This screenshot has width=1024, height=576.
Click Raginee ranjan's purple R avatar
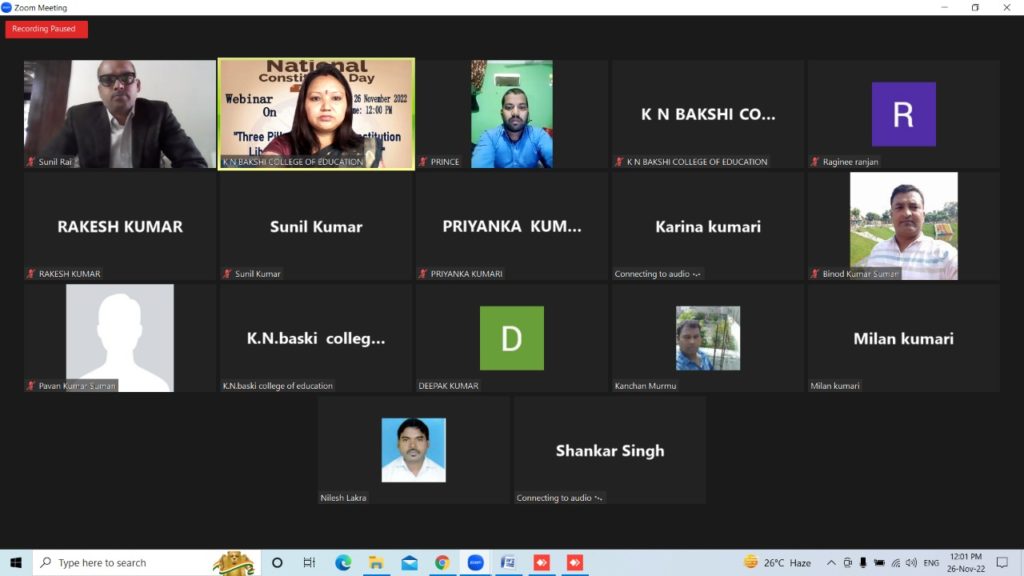[x=903, y=114]
